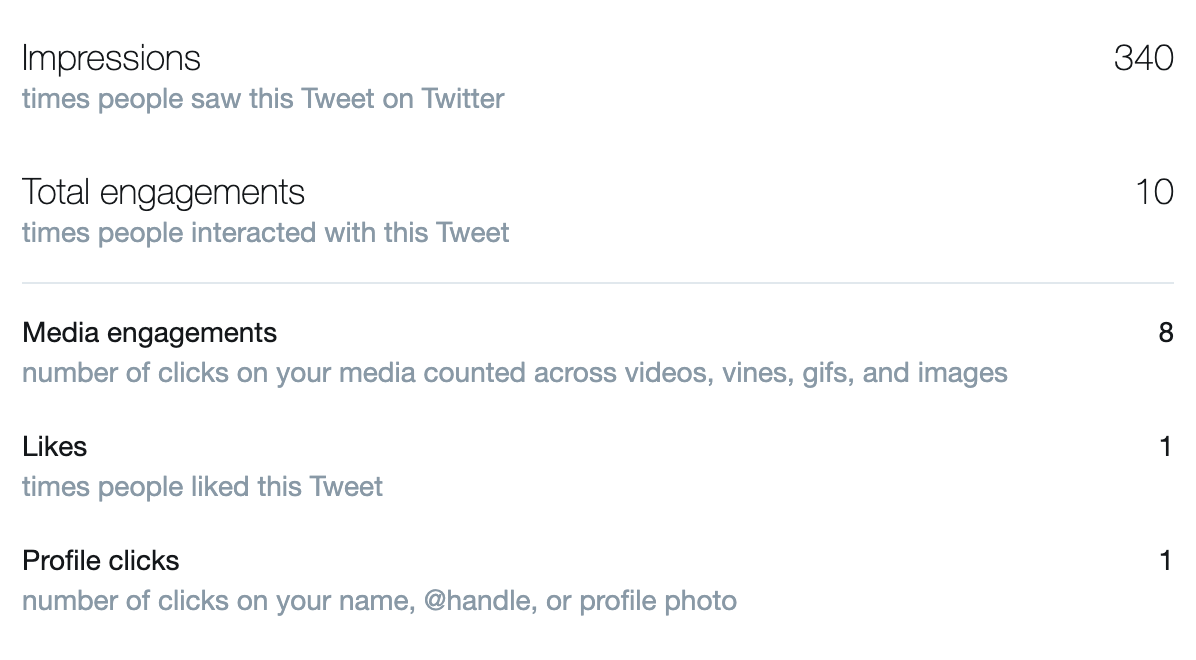
Task: Click the Media engagements label
Action: coord(149,332)
